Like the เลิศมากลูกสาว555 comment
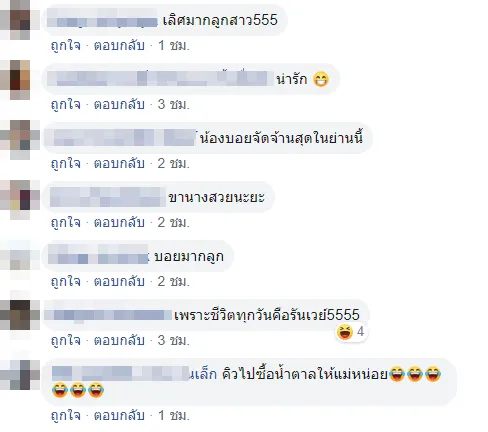Viewport: 488px width, 432px height. [66, 45]
